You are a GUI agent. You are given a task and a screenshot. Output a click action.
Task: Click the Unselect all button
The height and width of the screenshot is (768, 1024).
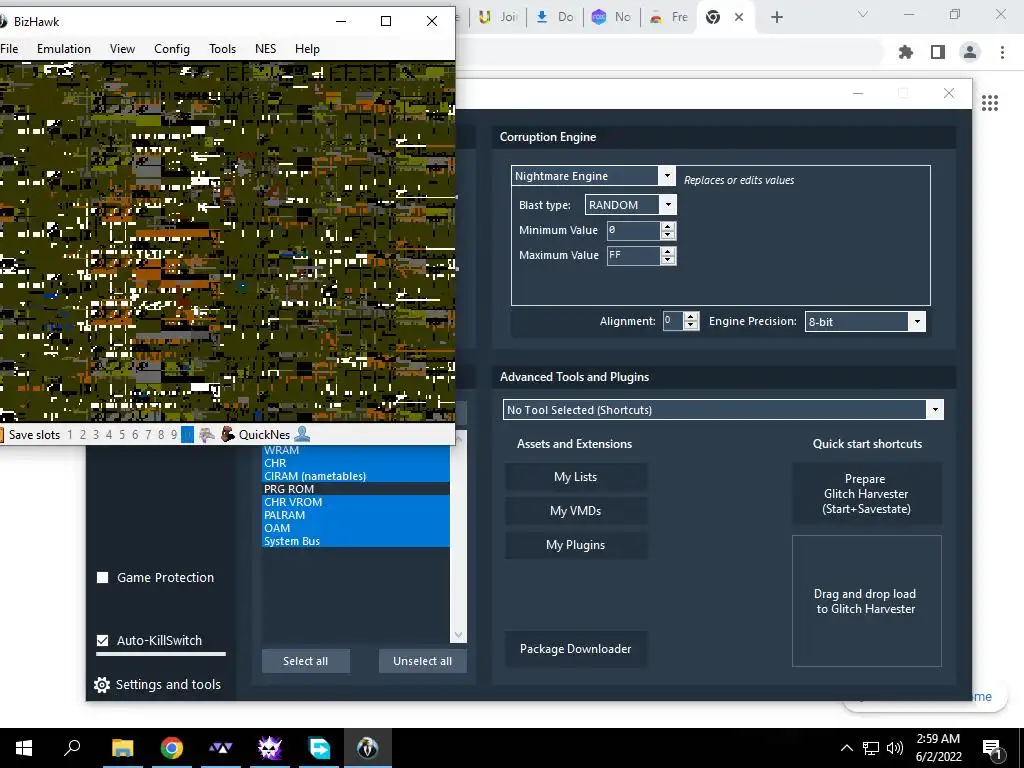click(x=423, y=661)
